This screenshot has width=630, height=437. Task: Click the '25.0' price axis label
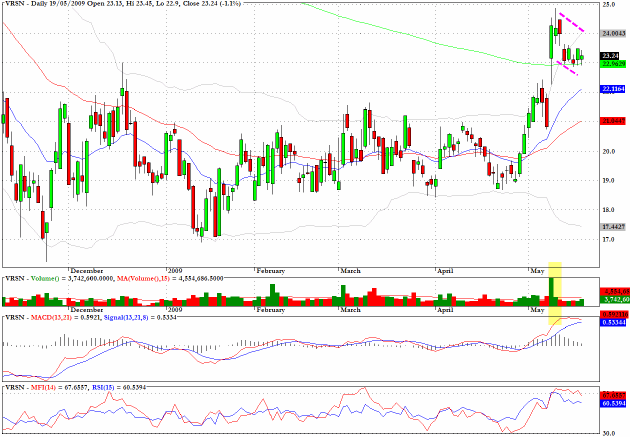[x=609, y=4]
